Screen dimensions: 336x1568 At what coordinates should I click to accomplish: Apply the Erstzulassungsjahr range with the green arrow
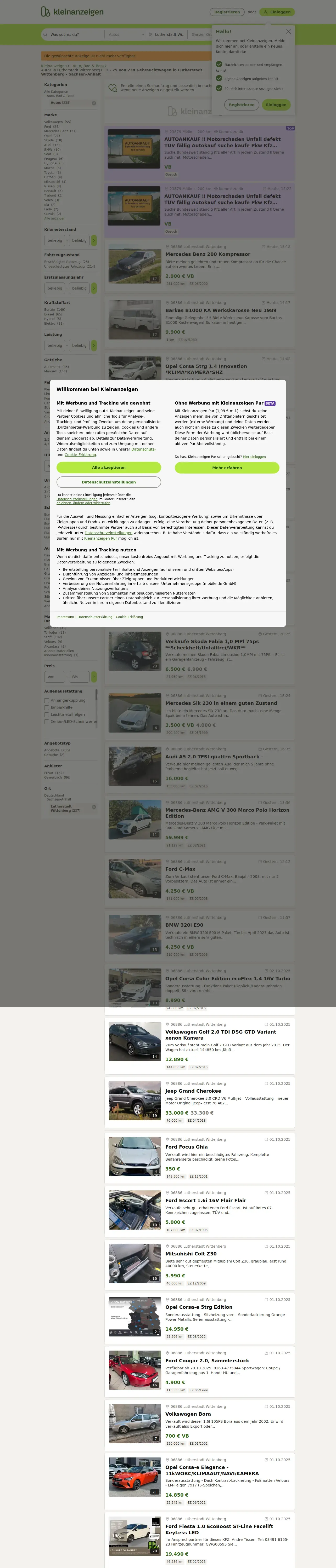click(x=94, y=288)
